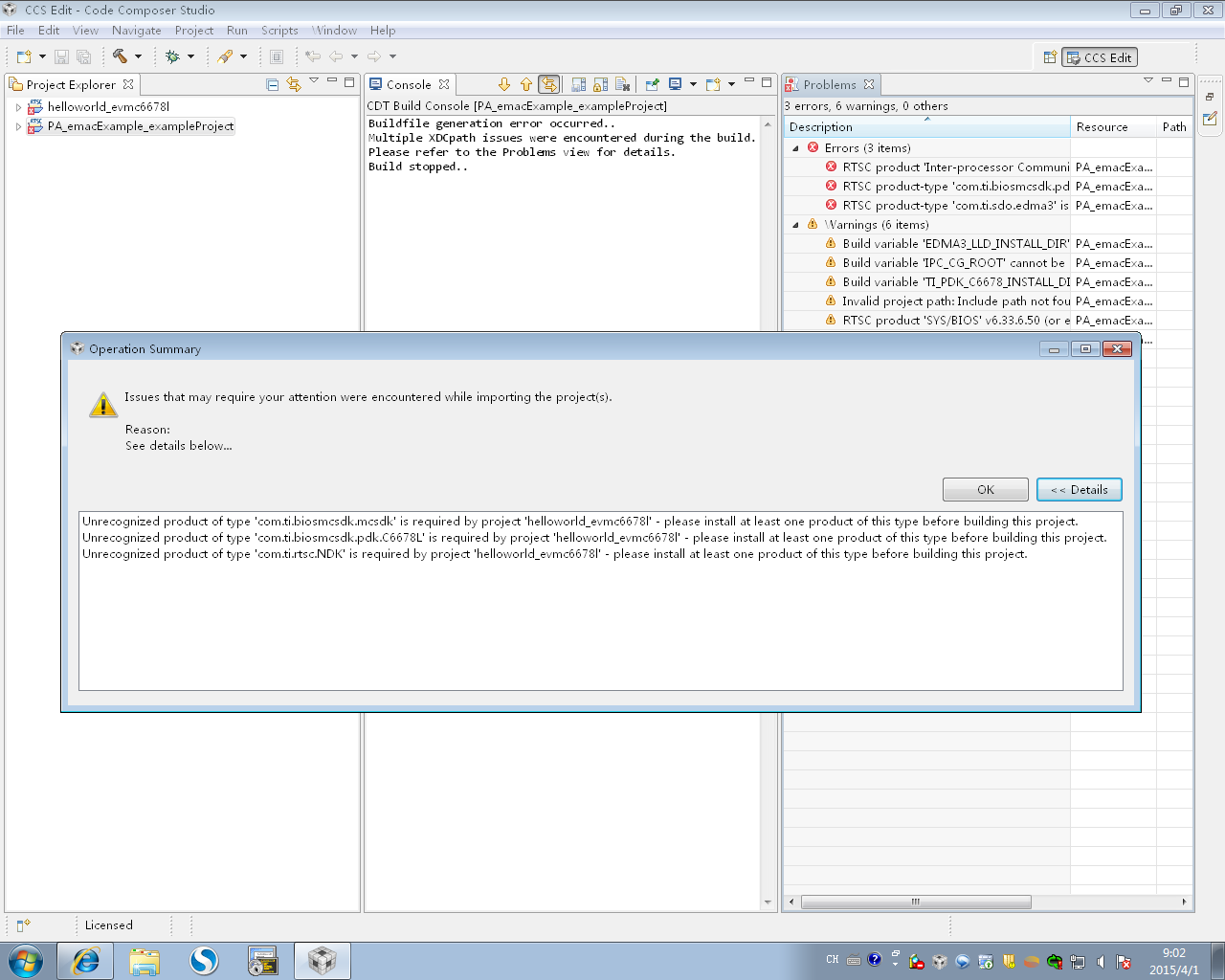Screen dimensions: 1225x980
Task: Switch to the CCS Edit perspective button
Action: 1099,57
